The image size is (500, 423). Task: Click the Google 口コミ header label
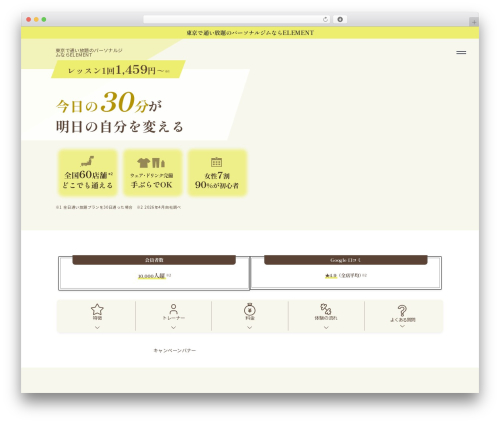tap(346, 260)
